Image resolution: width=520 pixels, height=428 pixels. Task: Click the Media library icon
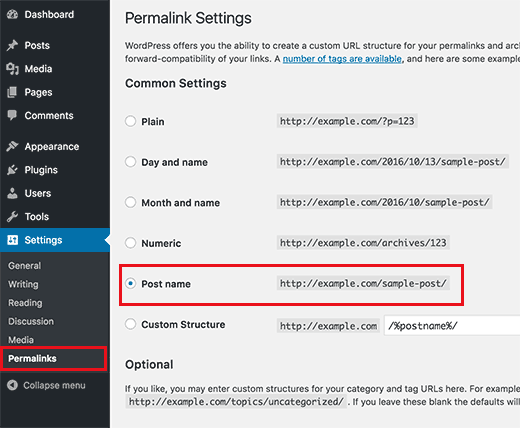[x=12, y=69]
